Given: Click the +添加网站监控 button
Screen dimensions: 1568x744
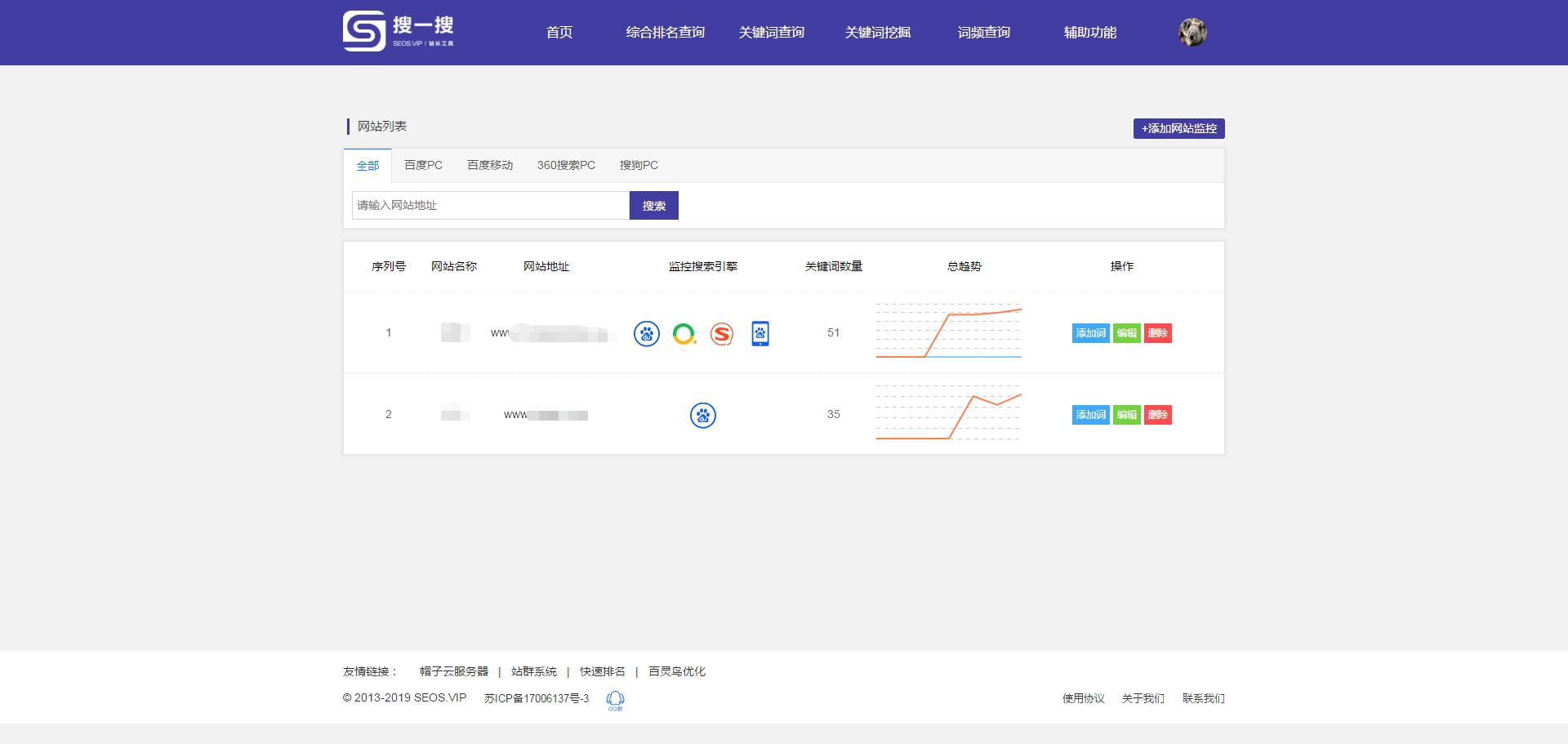Looking at the screenshot, I should click(1178, 128).
